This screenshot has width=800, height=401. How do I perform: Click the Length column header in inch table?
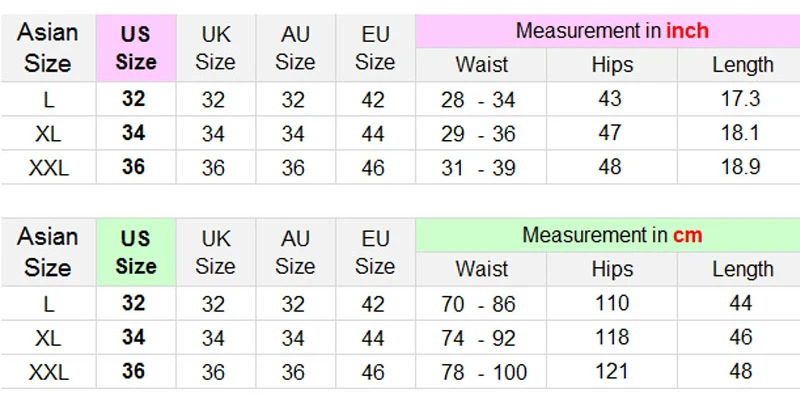(742, 65)
